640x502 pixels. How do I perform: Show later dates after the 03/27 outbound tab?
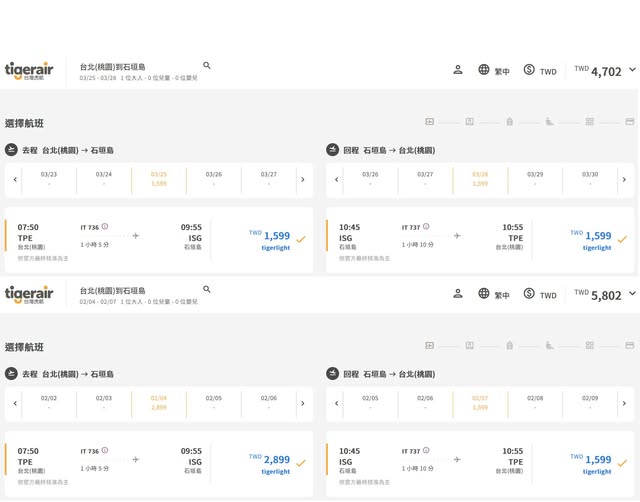coord(302,180)
